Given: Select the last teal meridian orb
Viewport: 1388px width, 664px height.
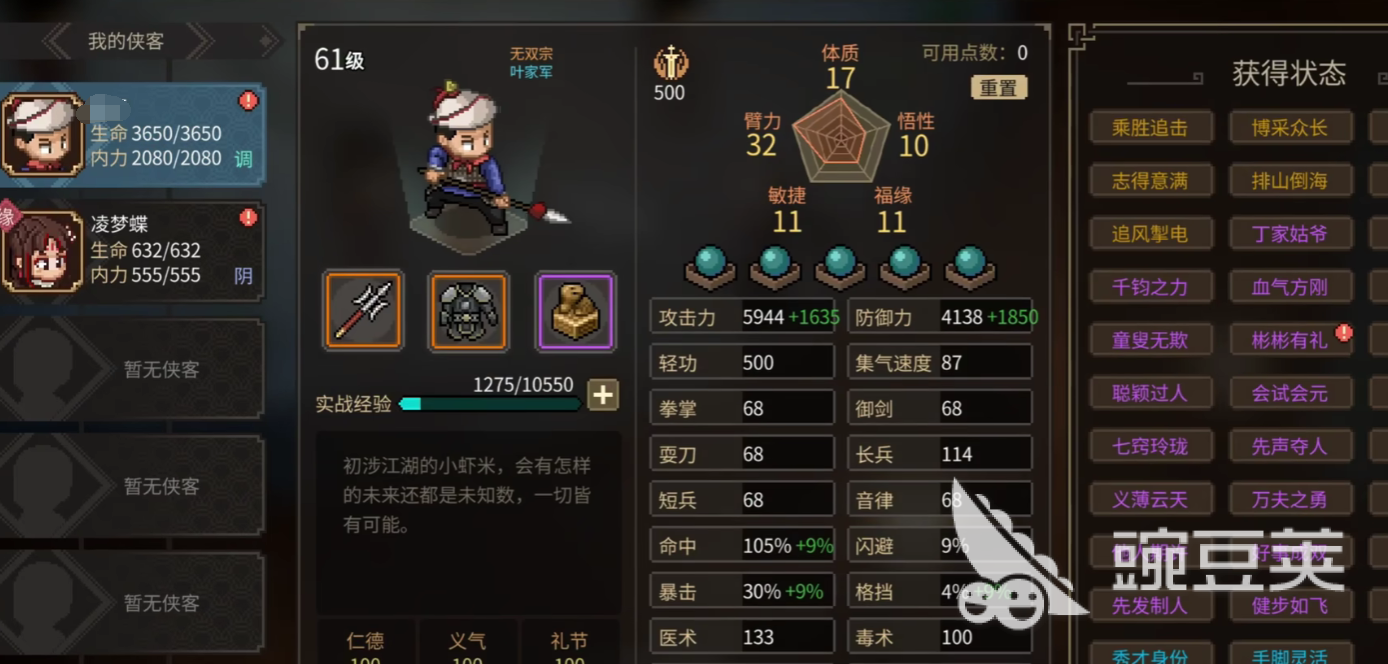Looking at the screenshot, I should click(x=969, y=265).
